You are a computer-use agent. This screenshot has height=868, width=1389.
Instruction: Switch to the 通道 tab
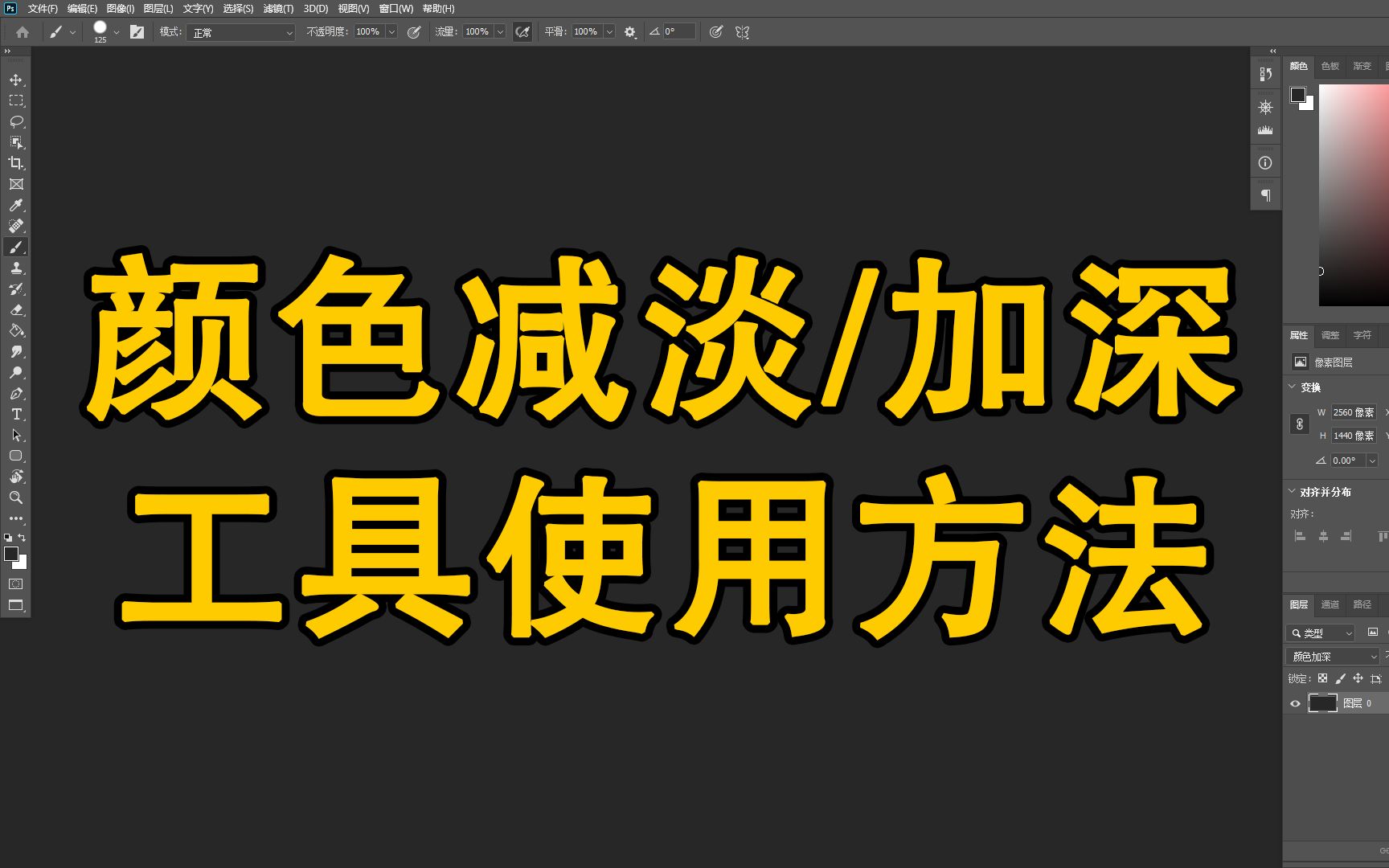point(1330,604)
